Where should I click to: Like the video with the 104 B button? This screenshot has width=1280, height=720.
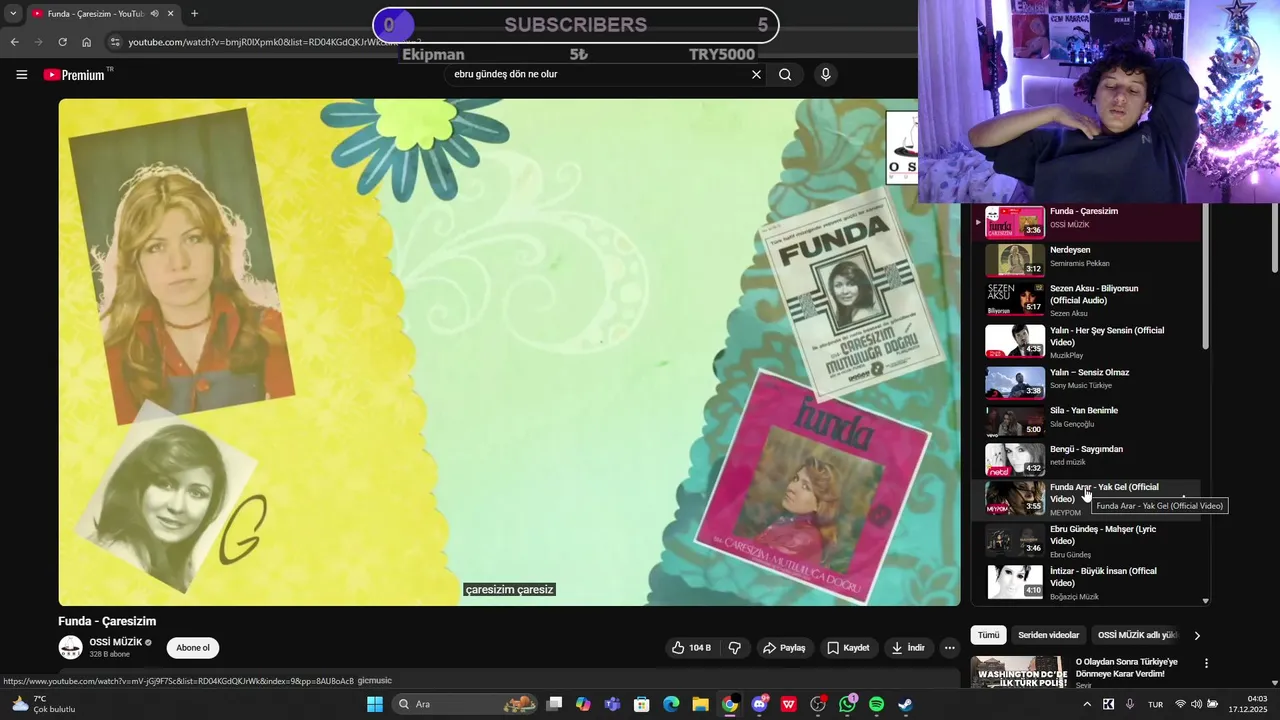691,648
